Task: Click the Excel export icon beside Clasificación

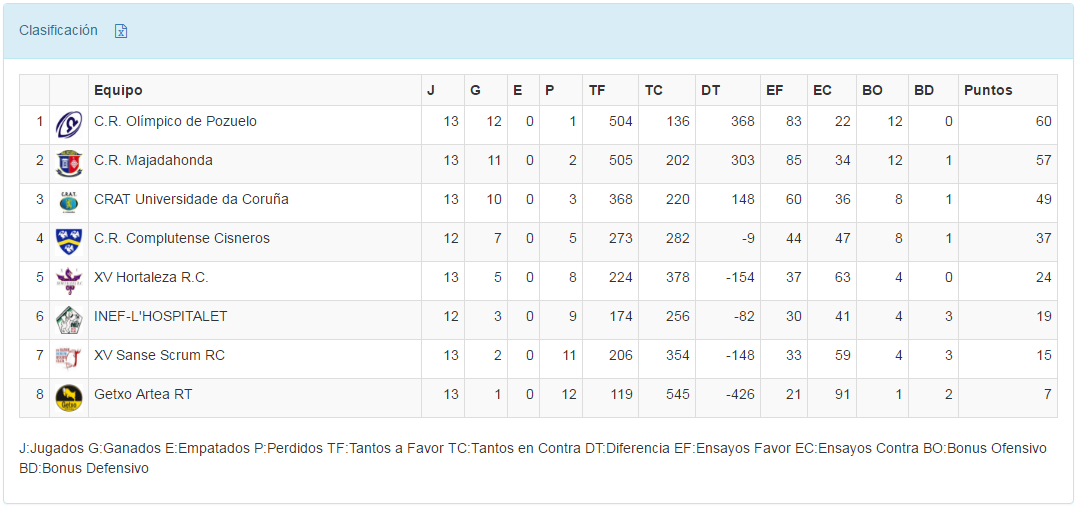Action: [x=121, y=31]
